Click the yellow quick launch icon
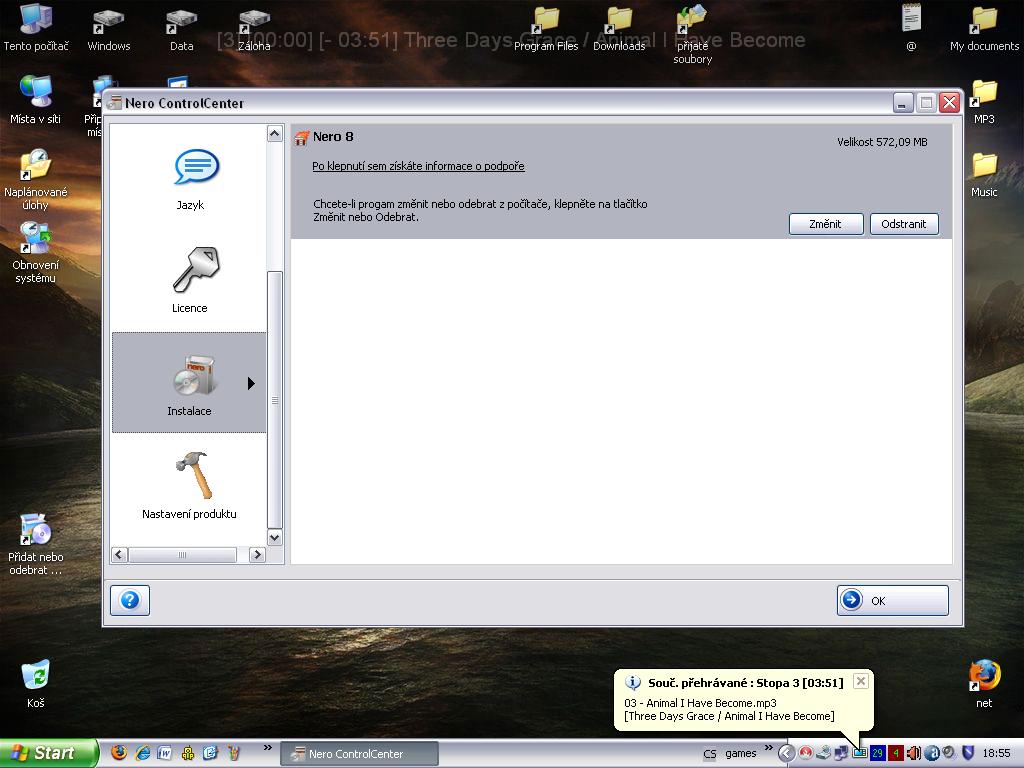The height and width of the screenshot is (768, 1024). pos(187,753)
